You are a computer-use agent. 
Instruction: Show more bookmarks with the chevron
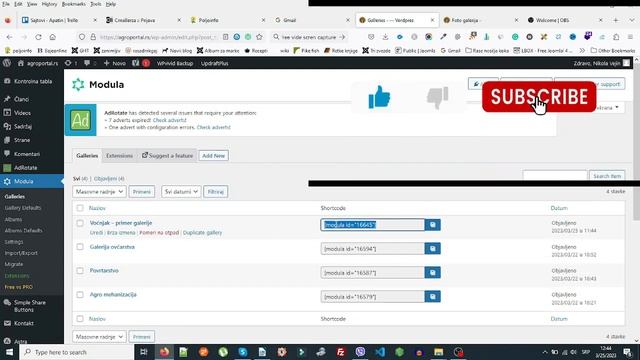[x=582, y=51]
